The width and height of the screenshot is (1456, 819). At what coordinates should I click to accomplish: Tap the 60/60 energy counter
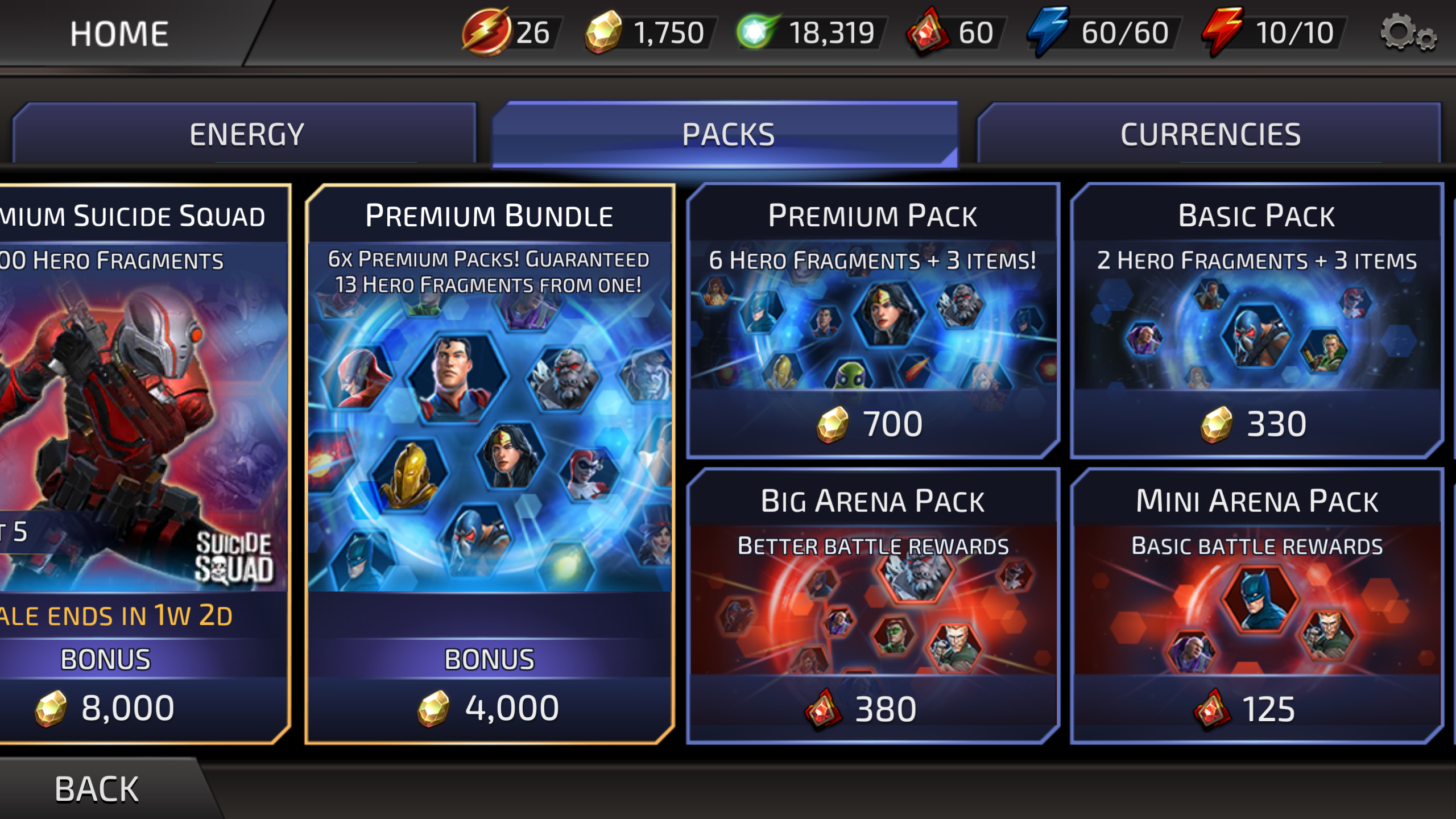point(1124,33)
